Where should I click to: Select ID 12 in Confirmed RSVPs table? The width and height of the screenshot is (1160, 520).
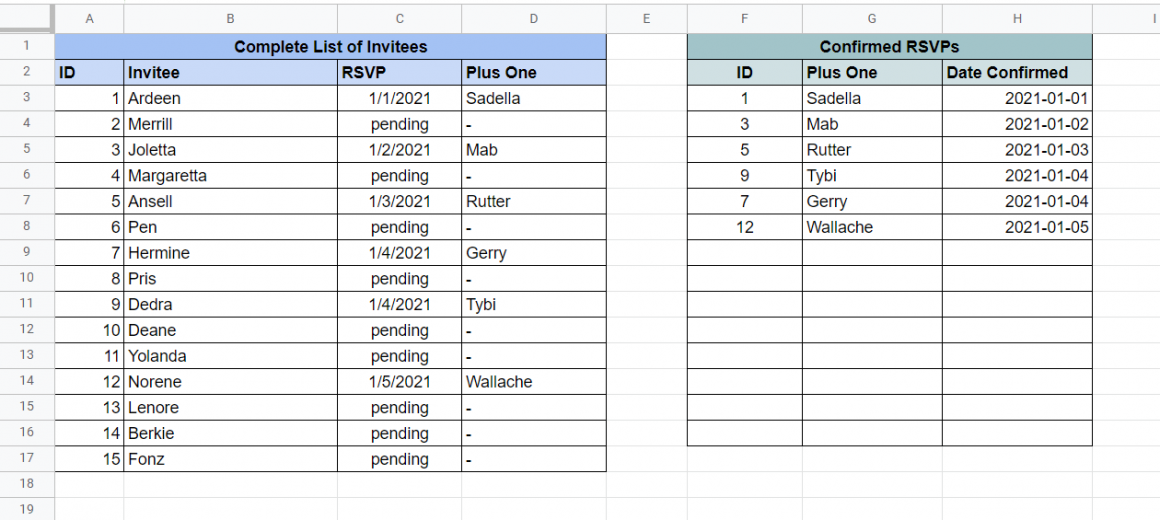[x=744, y=227]
